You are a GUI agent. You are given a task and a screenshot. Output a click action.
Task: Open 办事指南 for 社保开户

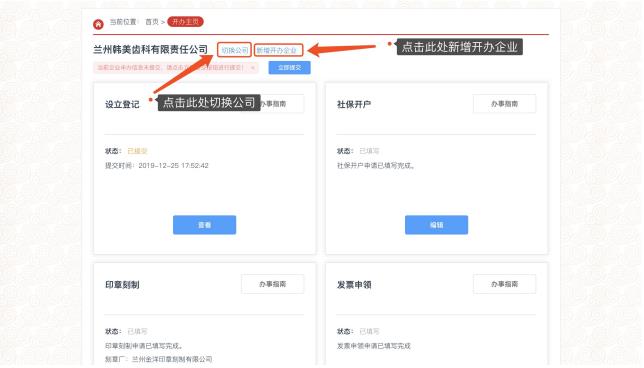point(504,104)
